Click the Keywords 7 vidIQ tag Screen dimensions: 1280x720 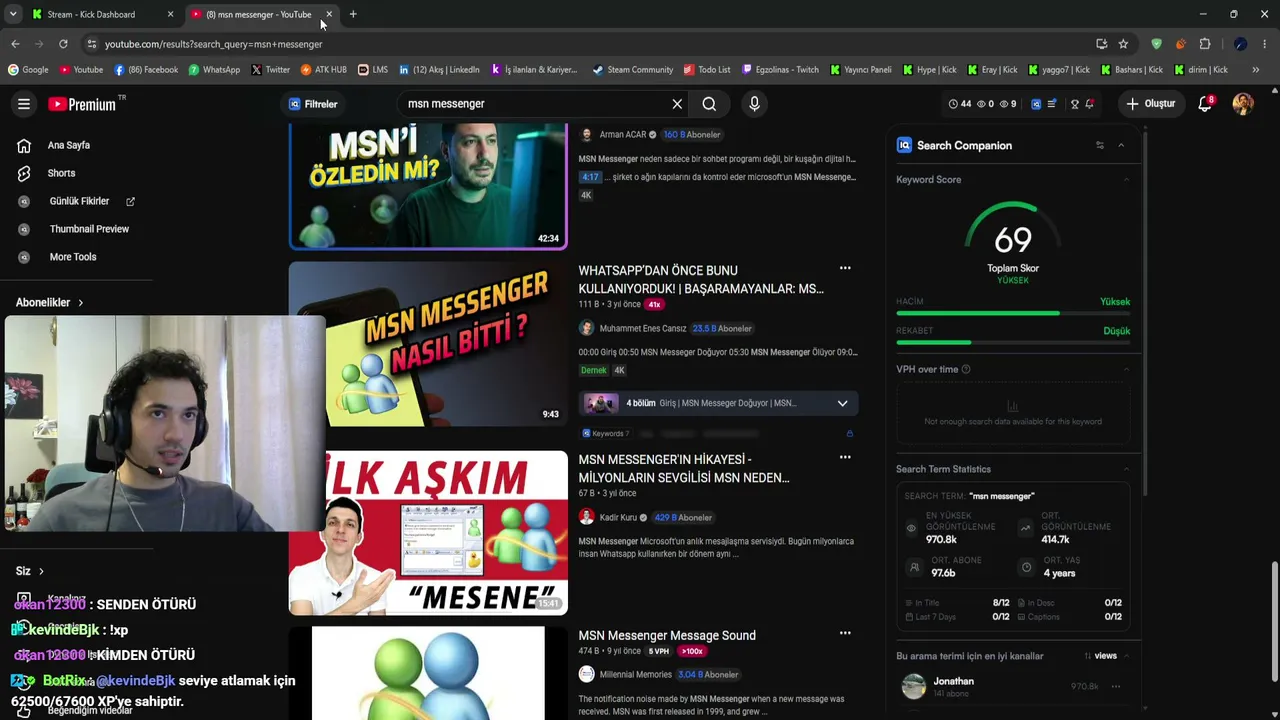pos(605,433)
